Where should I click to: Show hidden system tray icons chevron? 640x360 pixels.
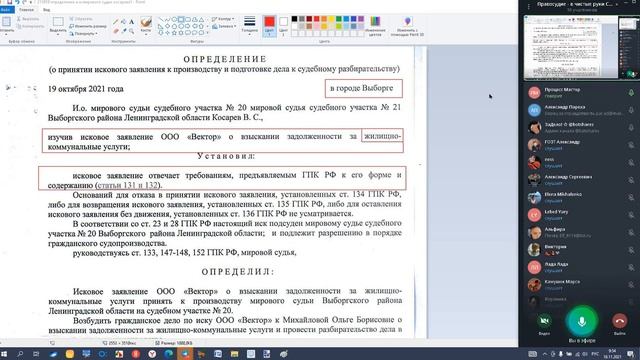[x=544, y=354]
